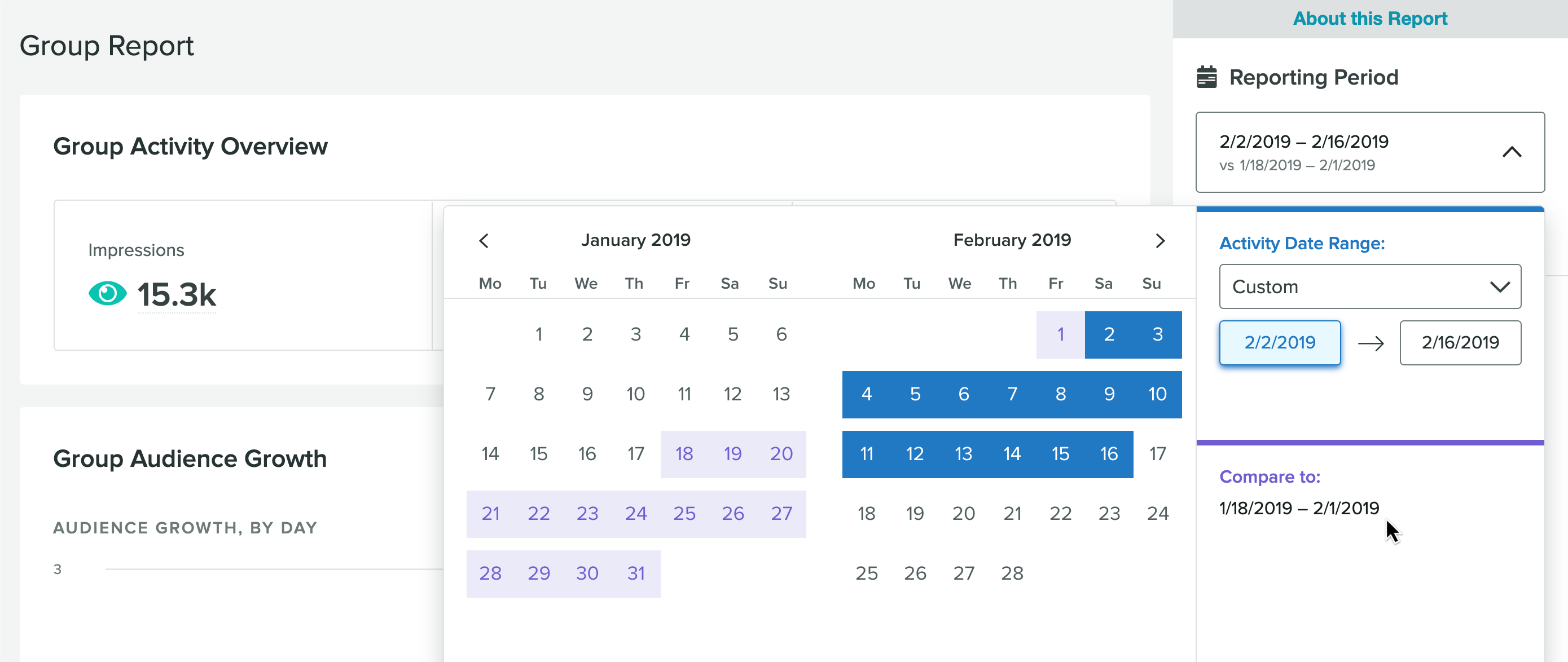Select January 31 in the calendar

click(x=636, y=573)
